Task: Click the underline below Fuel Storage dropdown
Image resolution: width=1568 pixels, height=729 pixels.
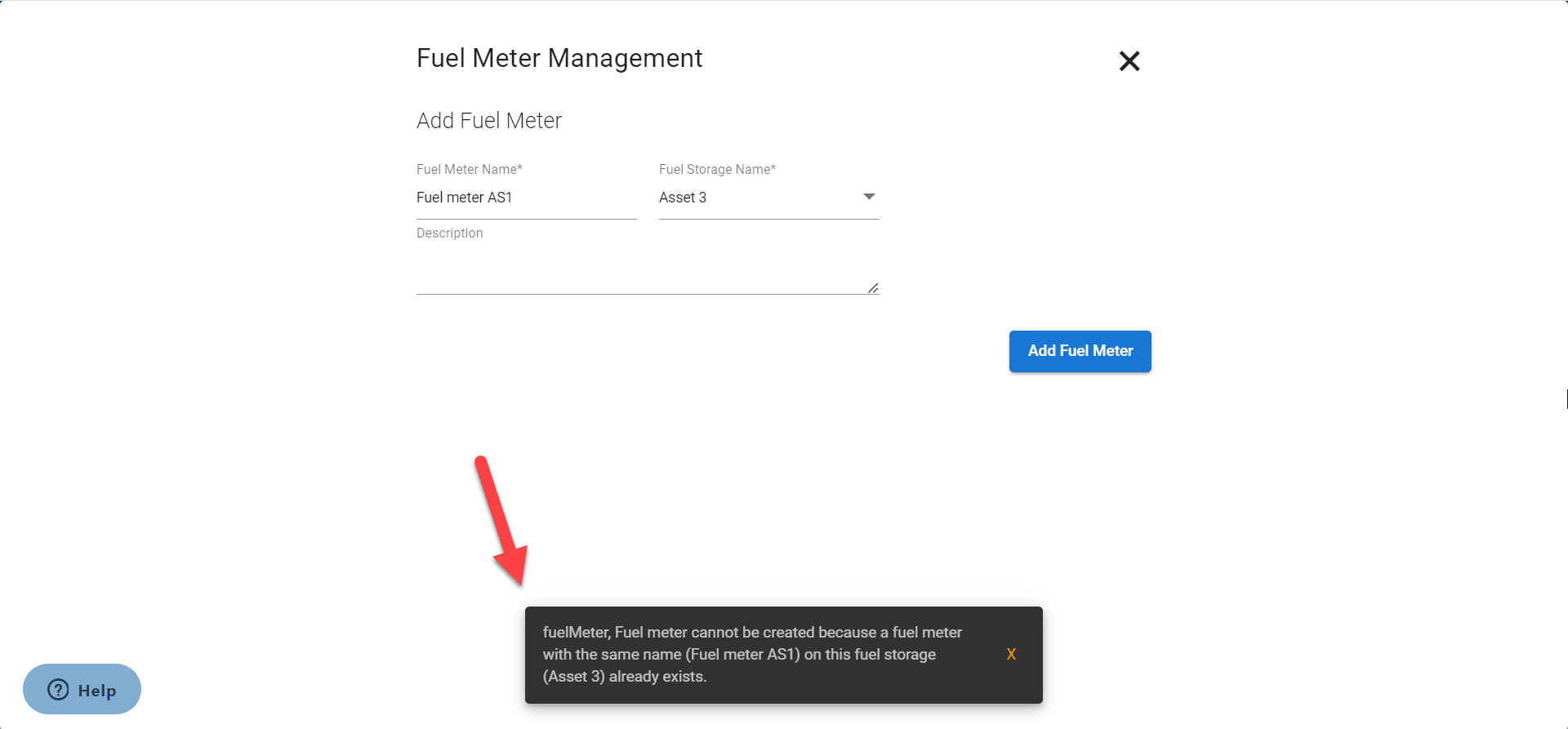Action: pyautogui.click(x=768, y=219)
